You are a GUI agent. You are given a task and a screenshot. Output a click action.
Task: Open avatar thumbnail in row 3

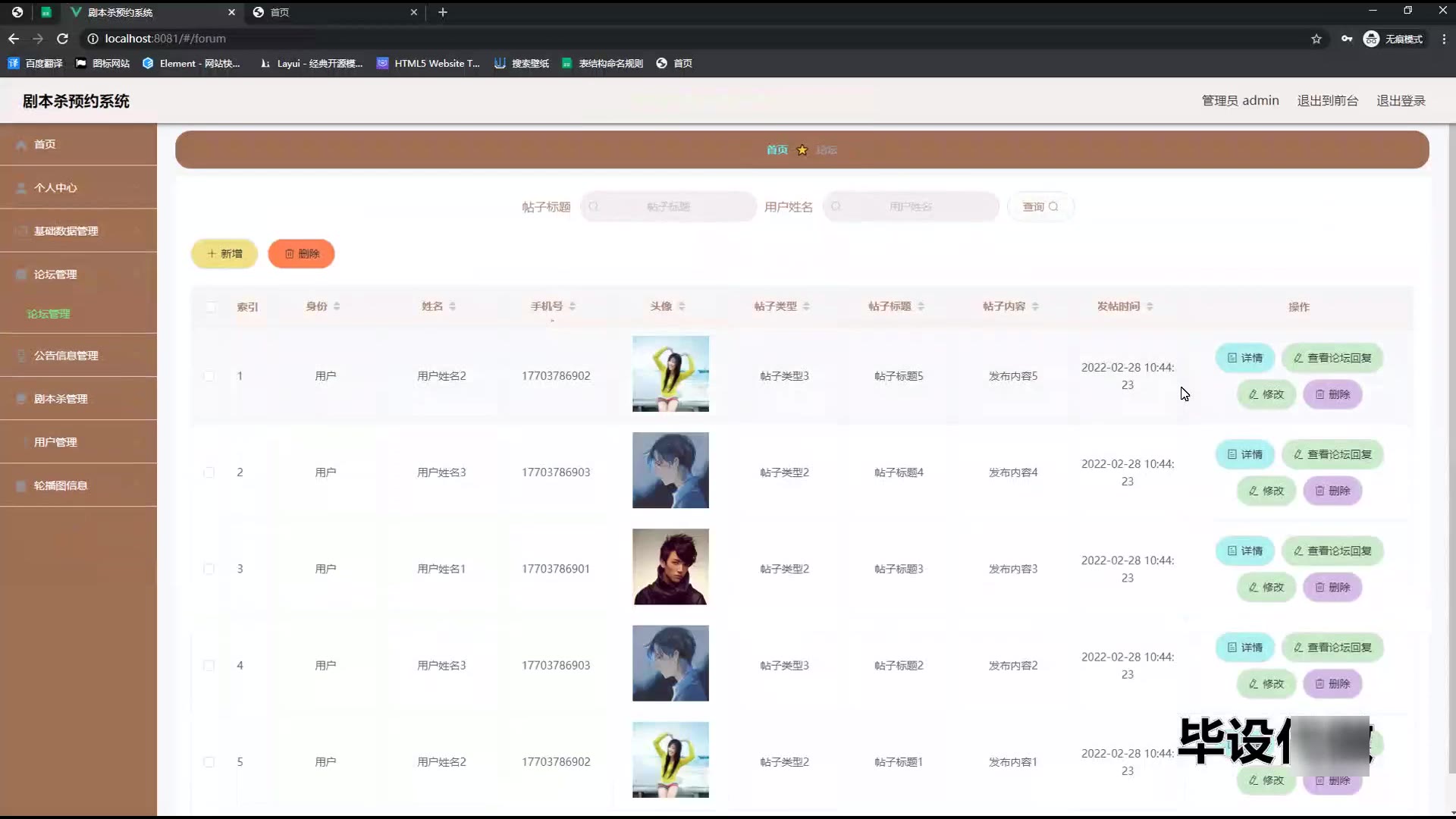point(670,567)
